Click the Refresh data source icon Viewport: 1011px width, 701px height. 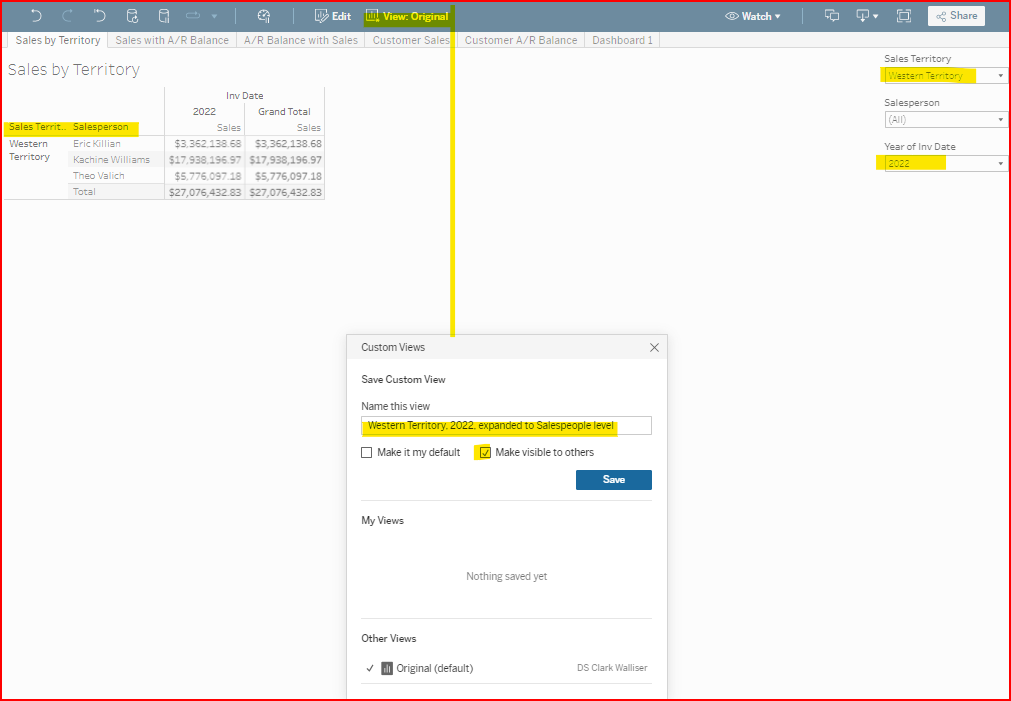tap(132, 16)
